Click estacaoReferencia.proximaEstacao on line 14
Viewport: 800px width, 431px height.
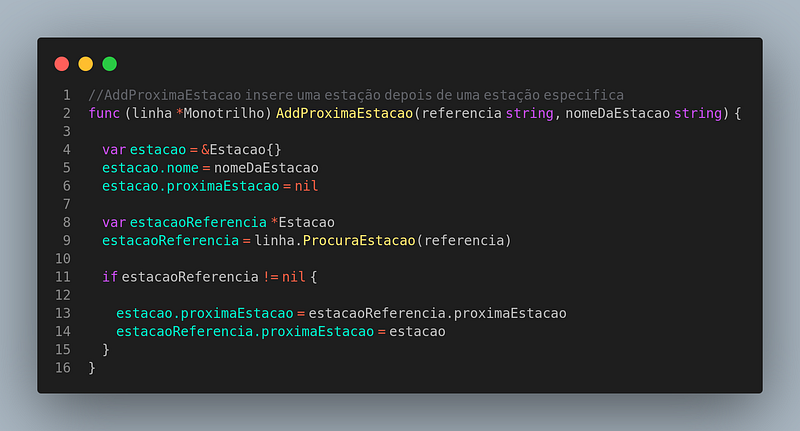[245, 332]
